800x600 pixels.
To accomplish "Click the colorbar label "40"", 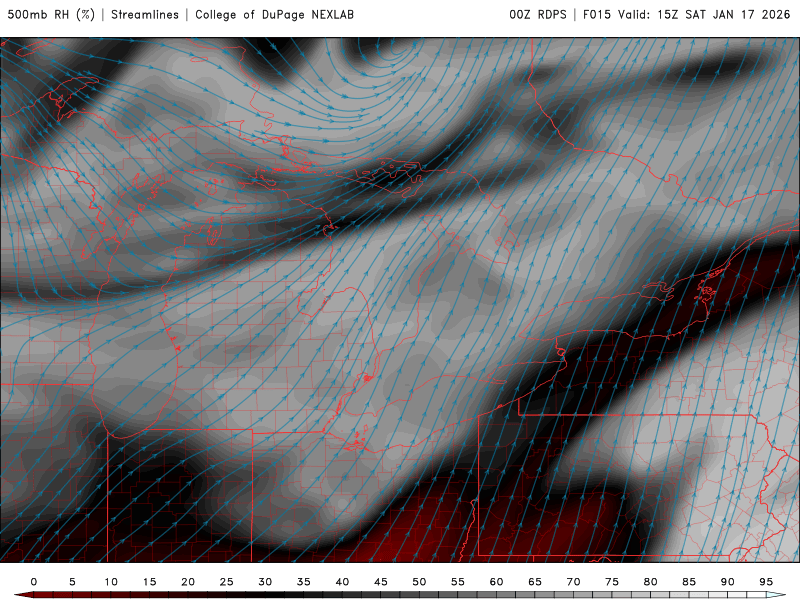I will click(x=342, y=582).
